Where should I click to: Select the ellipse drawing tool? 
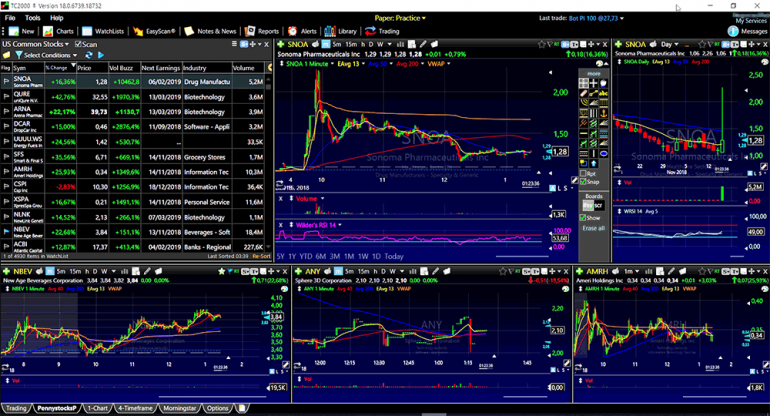[604, 154]
